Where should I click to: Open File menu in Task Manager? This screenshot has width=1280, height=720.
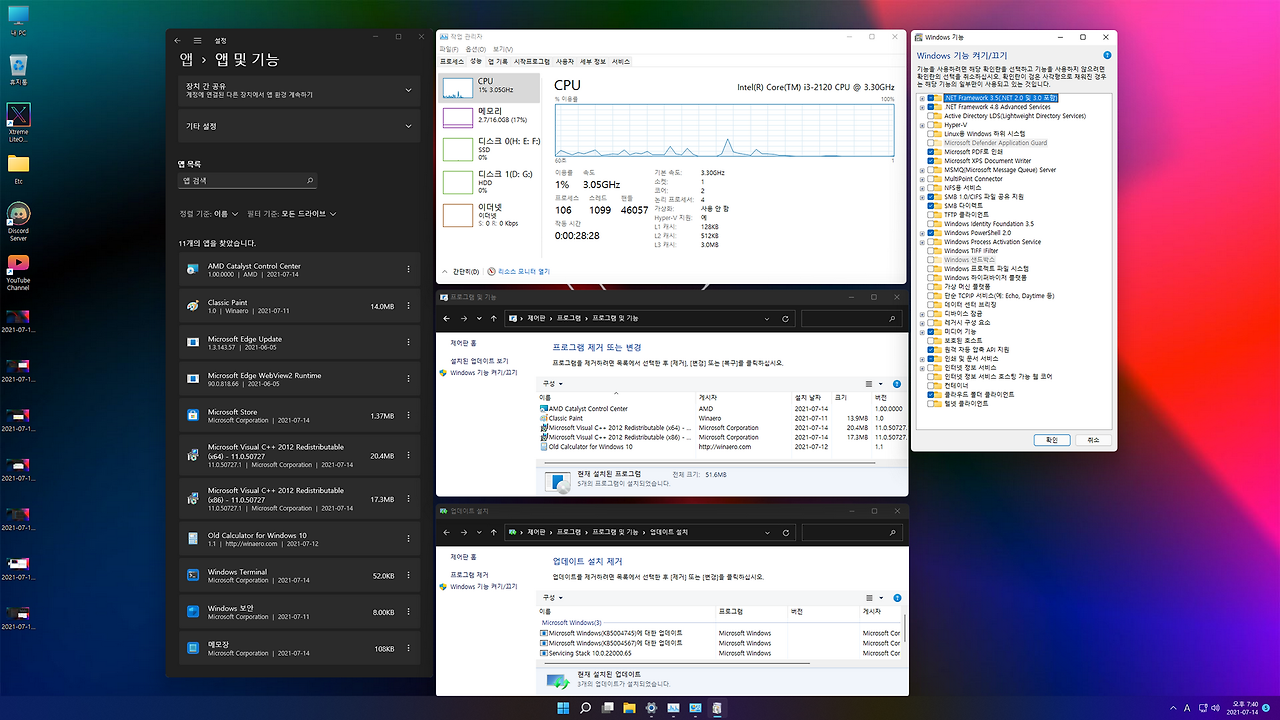[x=448, y=49]
